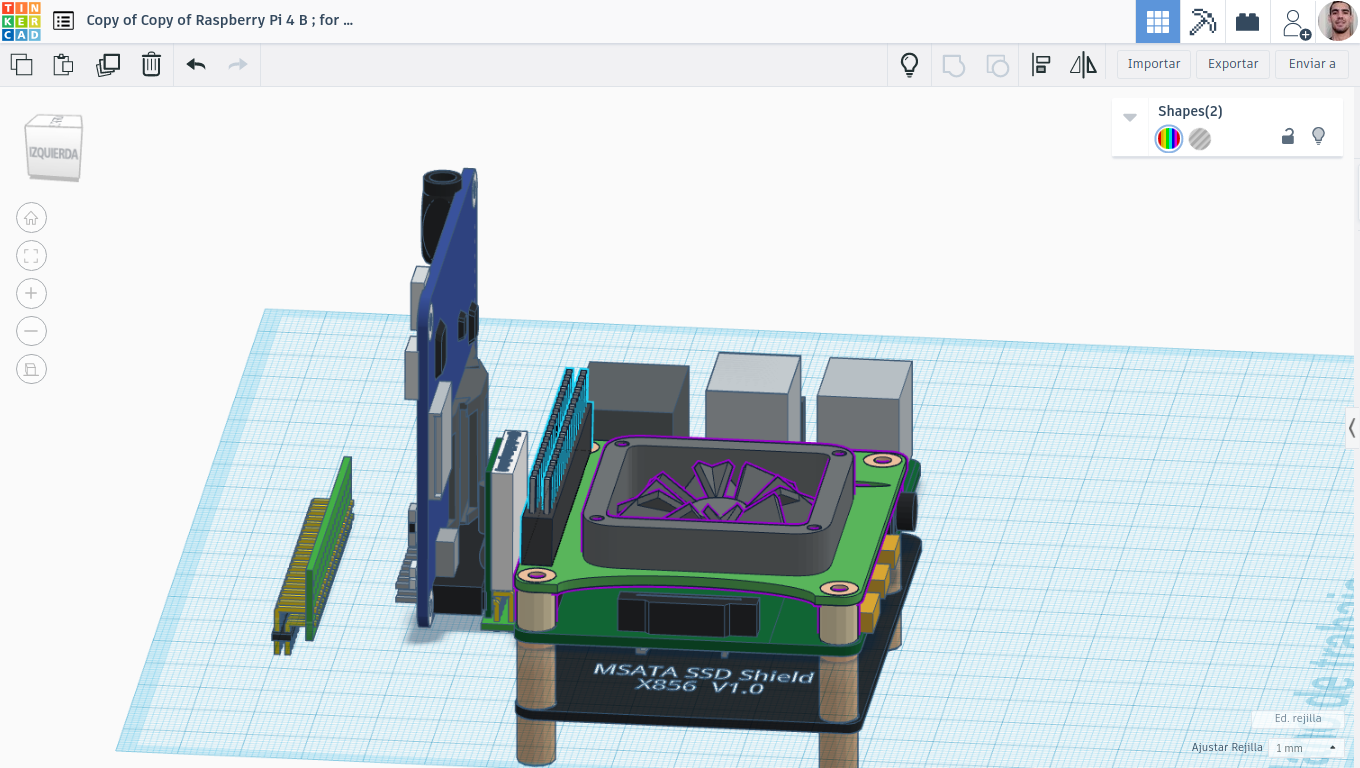Image resolution: width=1360 pixels, height=768 pixels.
Task: Open the user profile avatar
Action: click(1338, 21)
